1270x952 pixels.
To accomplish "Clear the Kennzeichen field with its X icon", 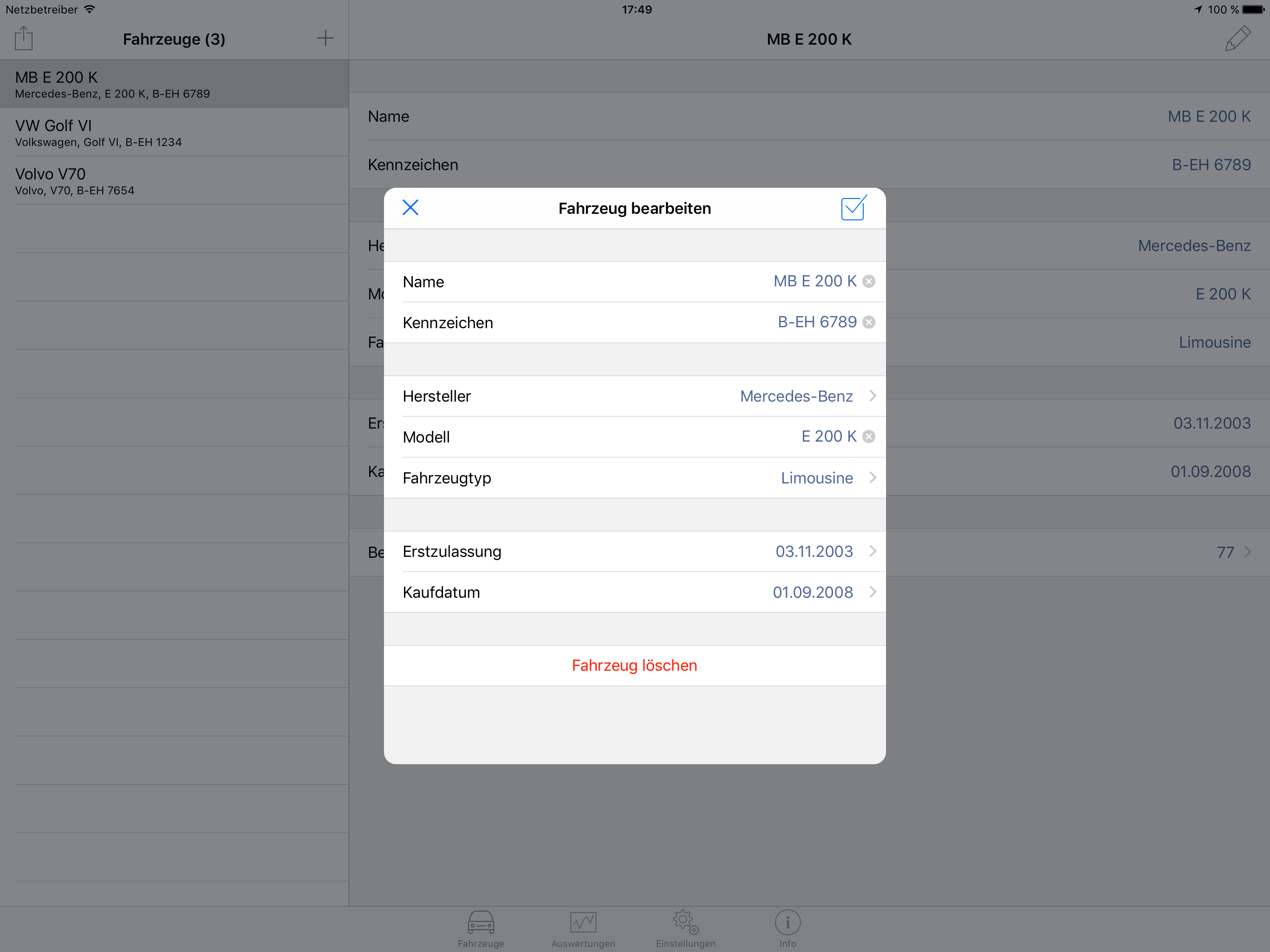I will coord(869,322).
